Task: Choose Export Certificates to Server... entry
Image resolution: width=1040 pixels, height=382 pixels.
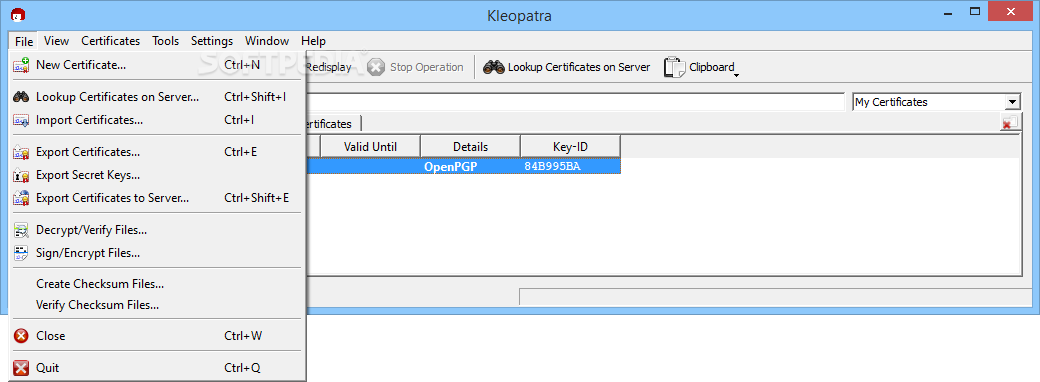Action: point(157,198)
